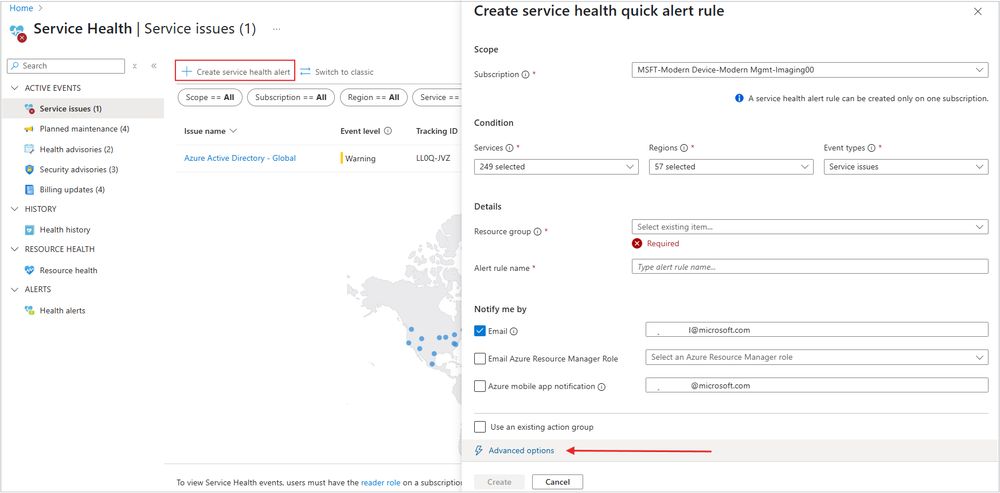This screenshot has height=493, width=1000.
Task: Click the info icon next to Event types
Action: (x=871, y=148)
